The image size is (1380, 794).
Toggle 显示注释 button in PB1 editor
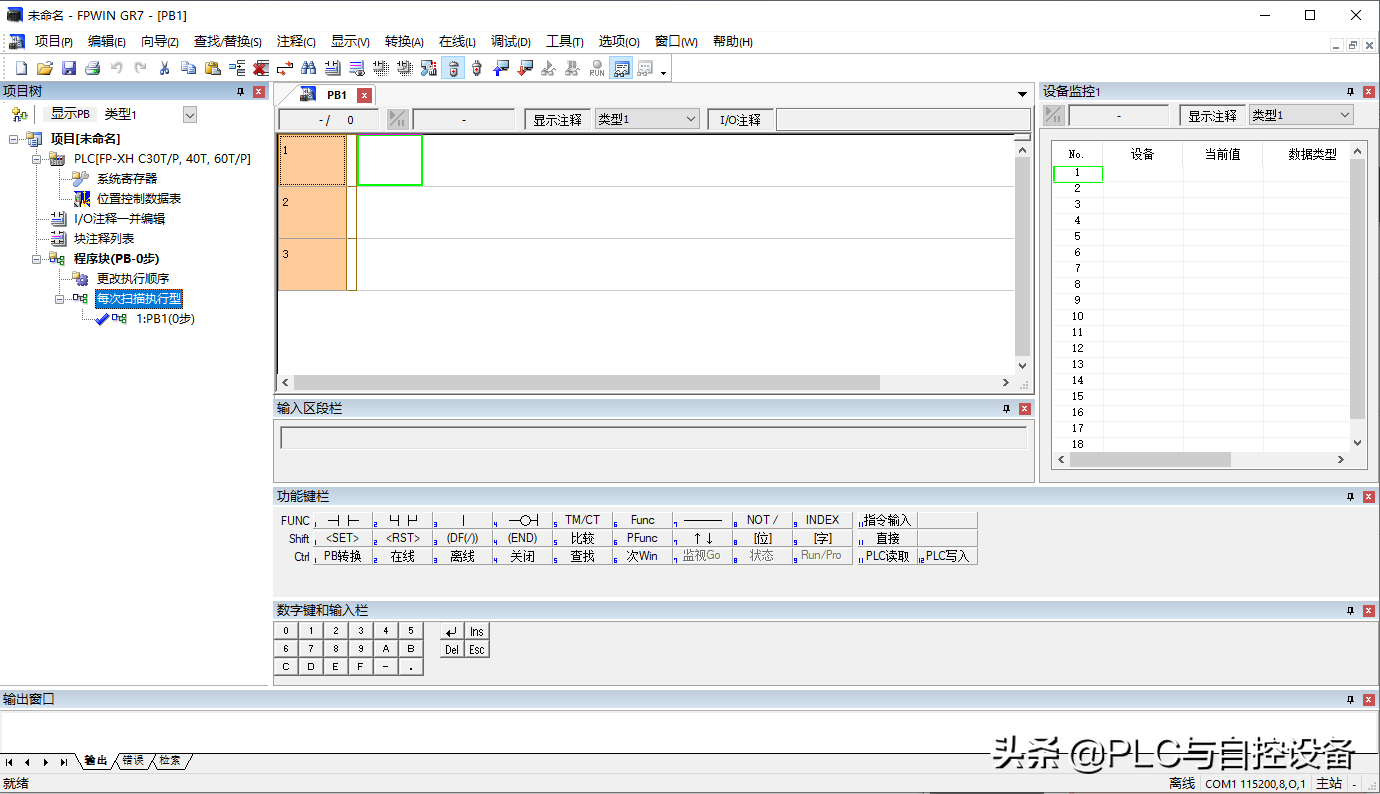[557, 120]
